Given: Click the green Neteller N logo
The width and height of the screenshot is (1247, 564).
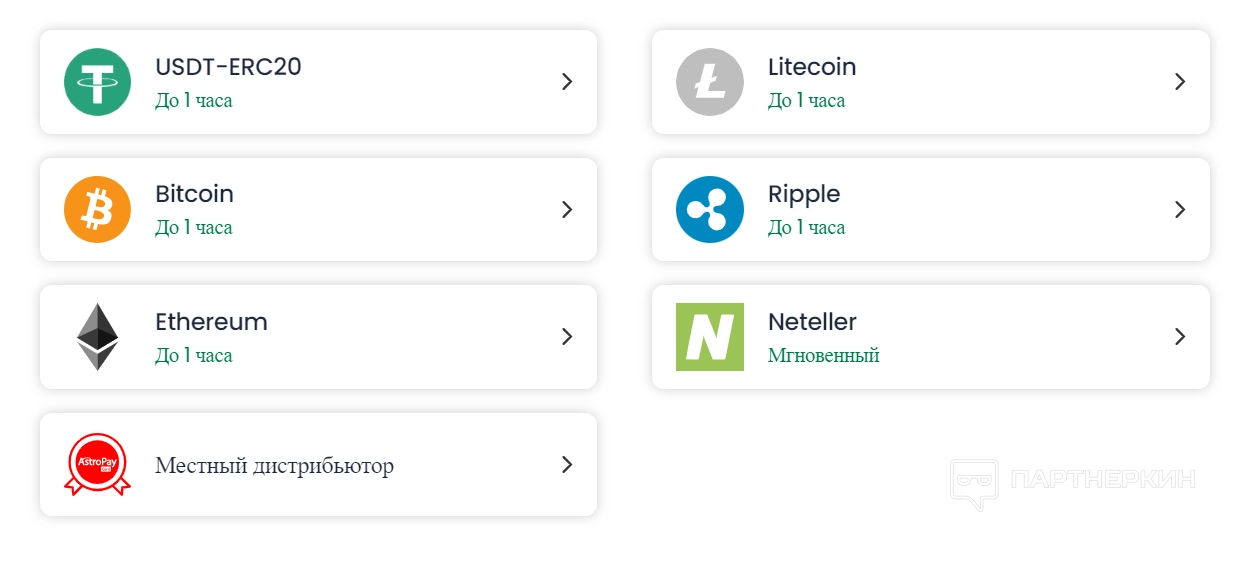Looking at the screenshot, I should point(710,337).
